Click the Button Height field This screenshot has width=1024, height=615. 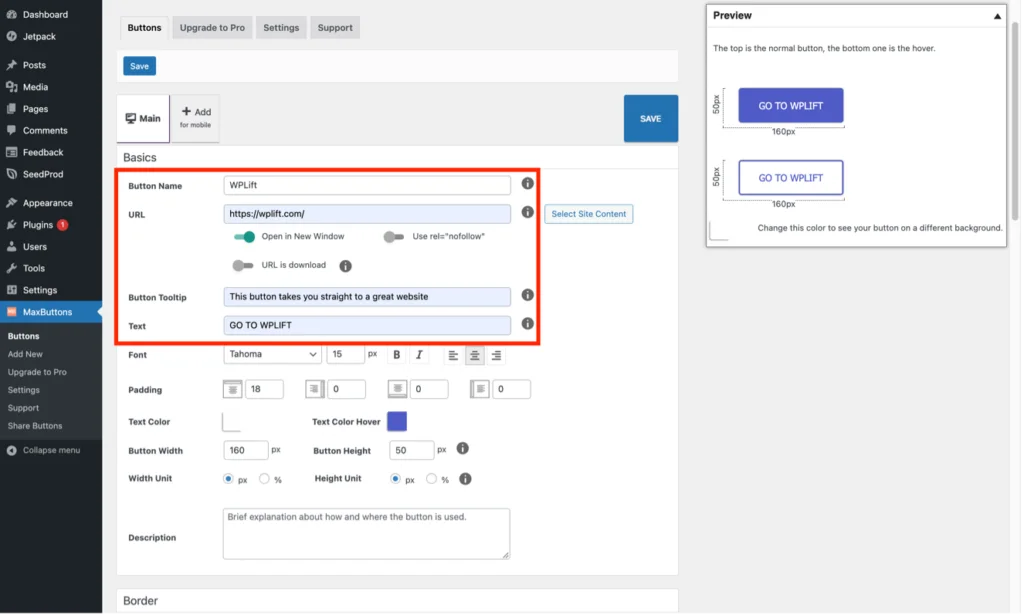411,450
